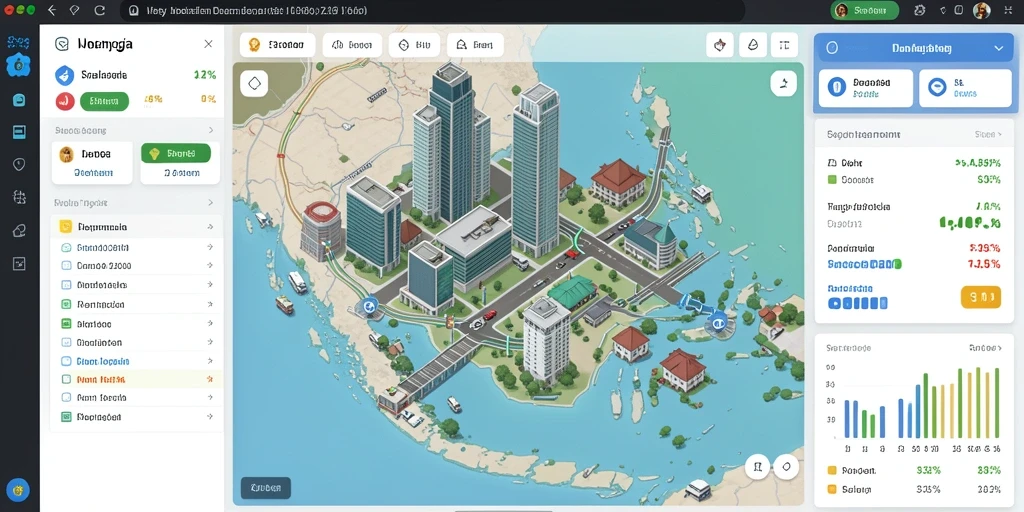Open the extensions puzzle icon in browser toolbar
Screen dimensions: 1024x512
(x=920, y=10)
